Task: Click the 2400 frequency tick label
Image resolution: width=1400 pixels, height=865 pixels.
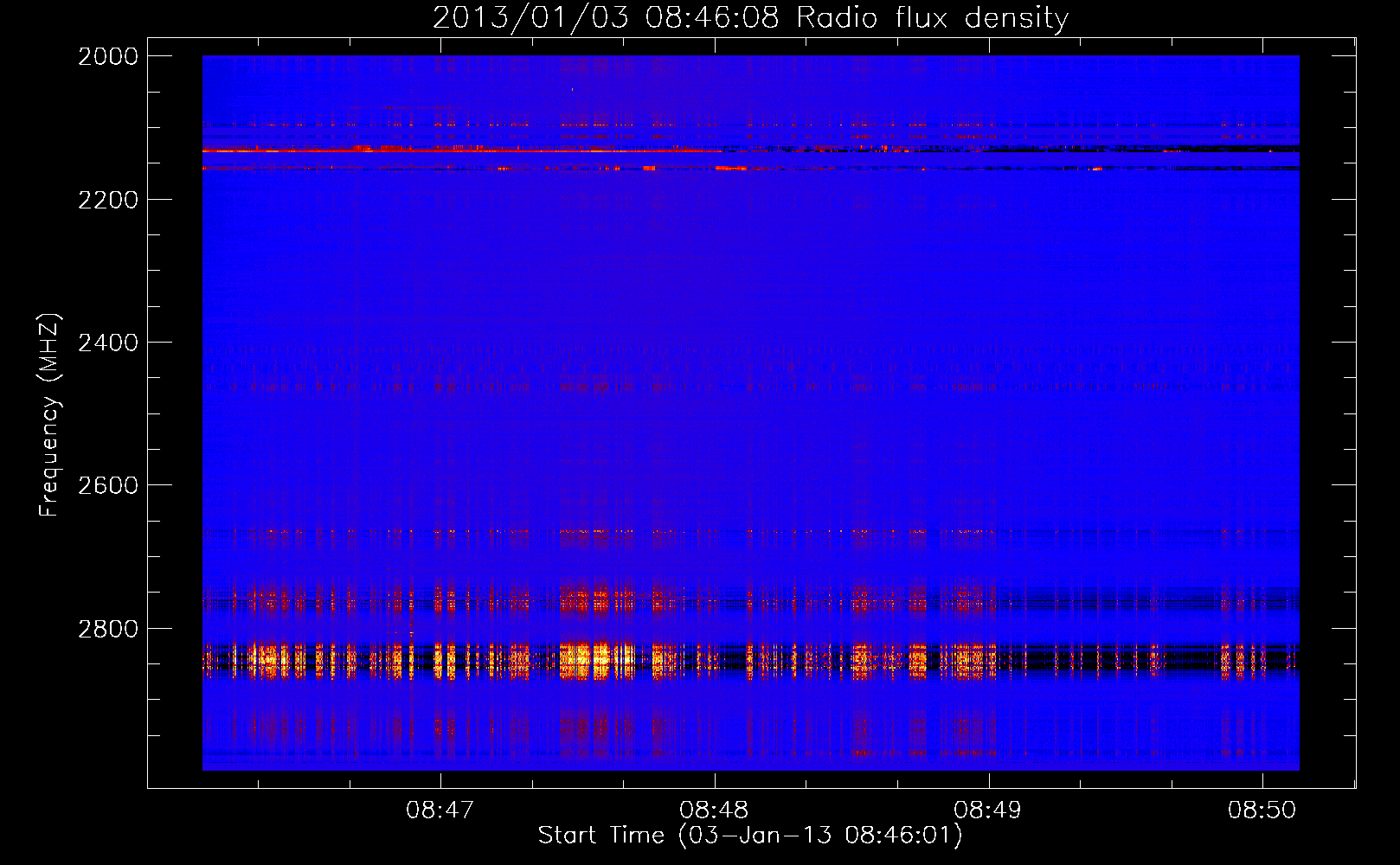Action: pyautogui.click(x=108, y=343)
